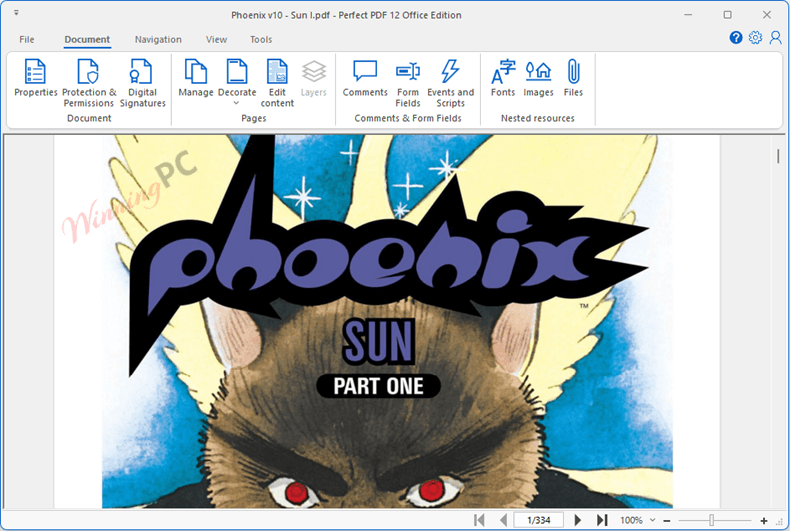Jump to the last page

click(602, 520)
